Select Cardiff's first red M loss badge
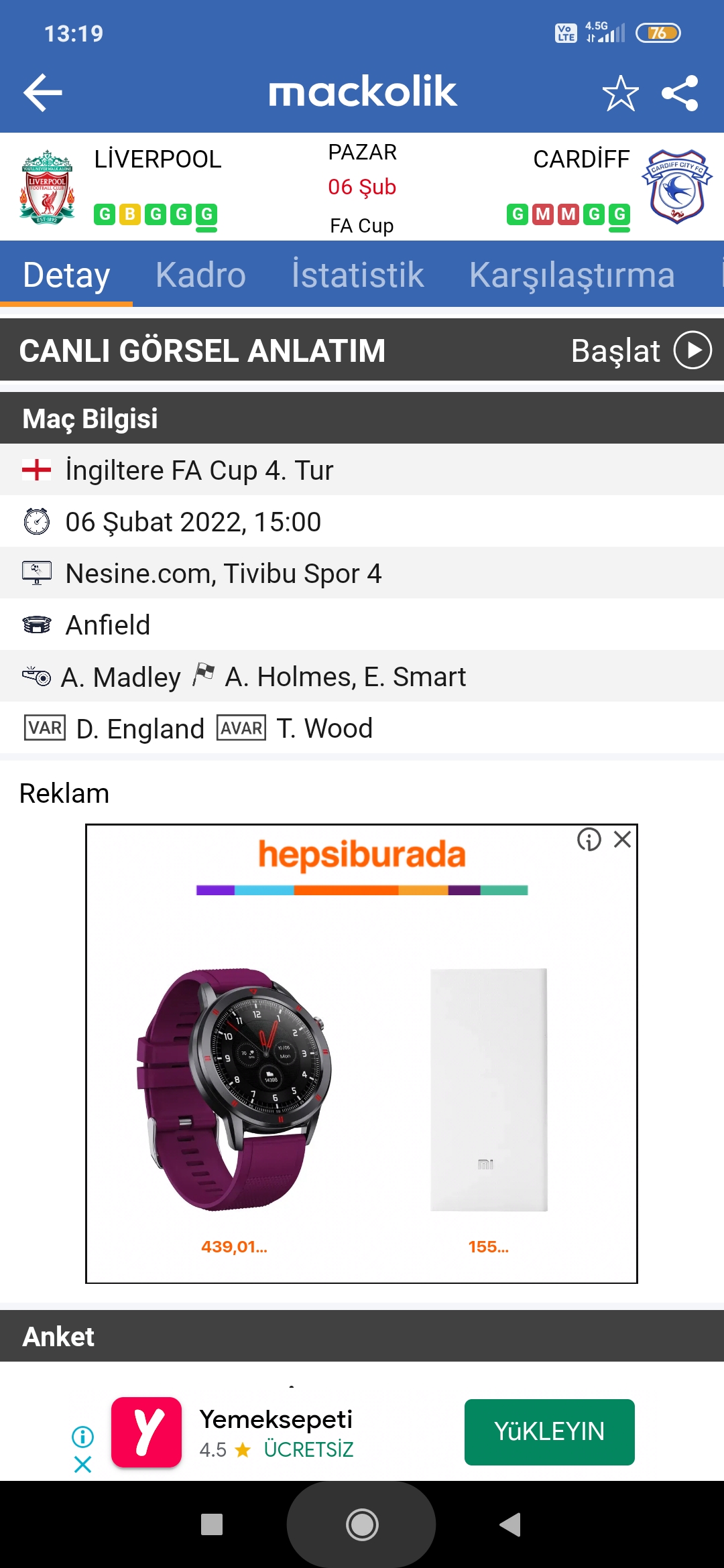The width and height of the screenshot is (724, 1568). click(x=543, y=214)
